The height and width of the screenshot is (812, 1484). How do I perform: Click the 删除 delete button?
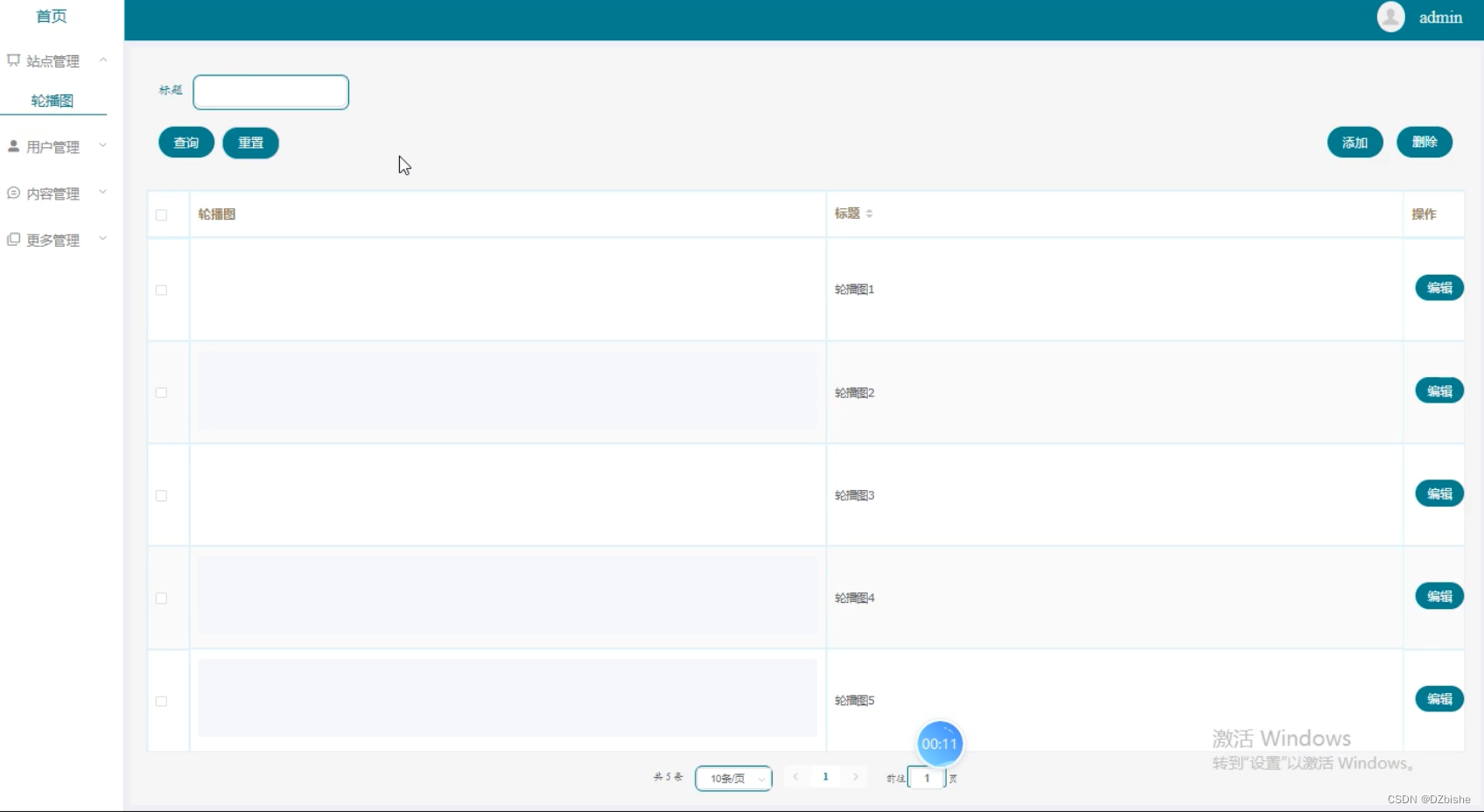[1424, 142]
